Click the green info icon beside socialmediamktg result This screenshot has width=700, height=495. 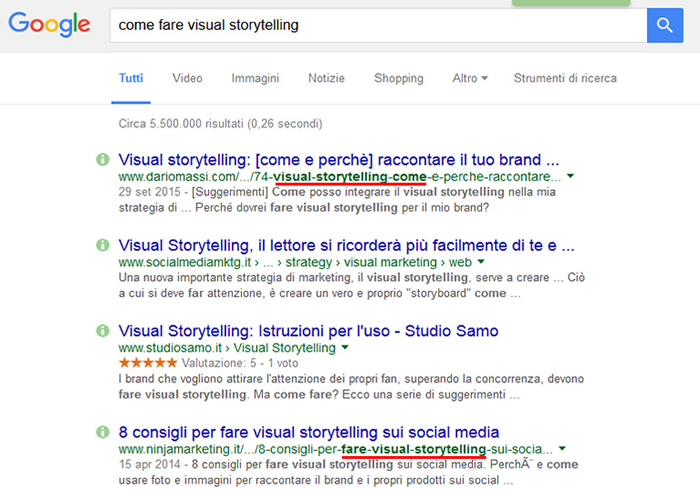pos(103,245)
